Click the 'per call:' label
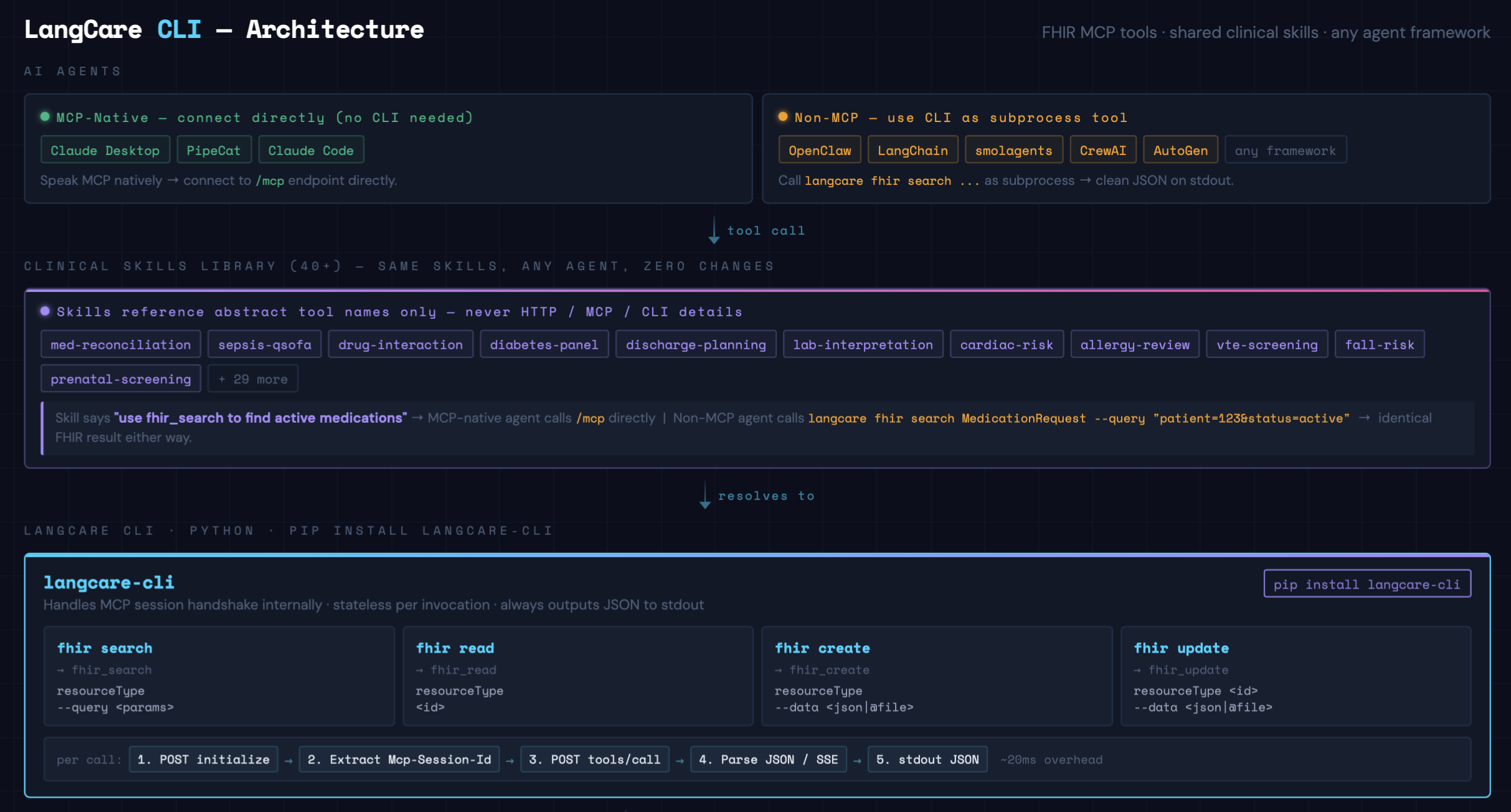The height and width of the screenshot is (812, 1511). [89, 760]
